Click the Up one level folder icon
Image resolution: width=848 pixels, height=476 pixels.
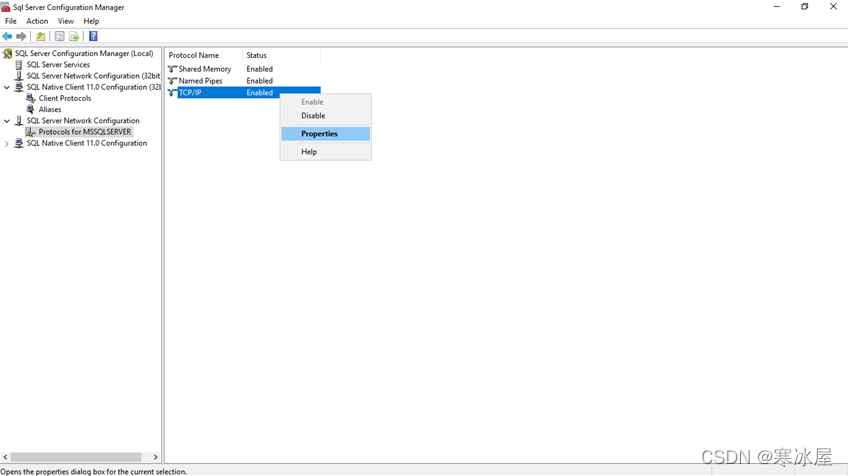41,36
